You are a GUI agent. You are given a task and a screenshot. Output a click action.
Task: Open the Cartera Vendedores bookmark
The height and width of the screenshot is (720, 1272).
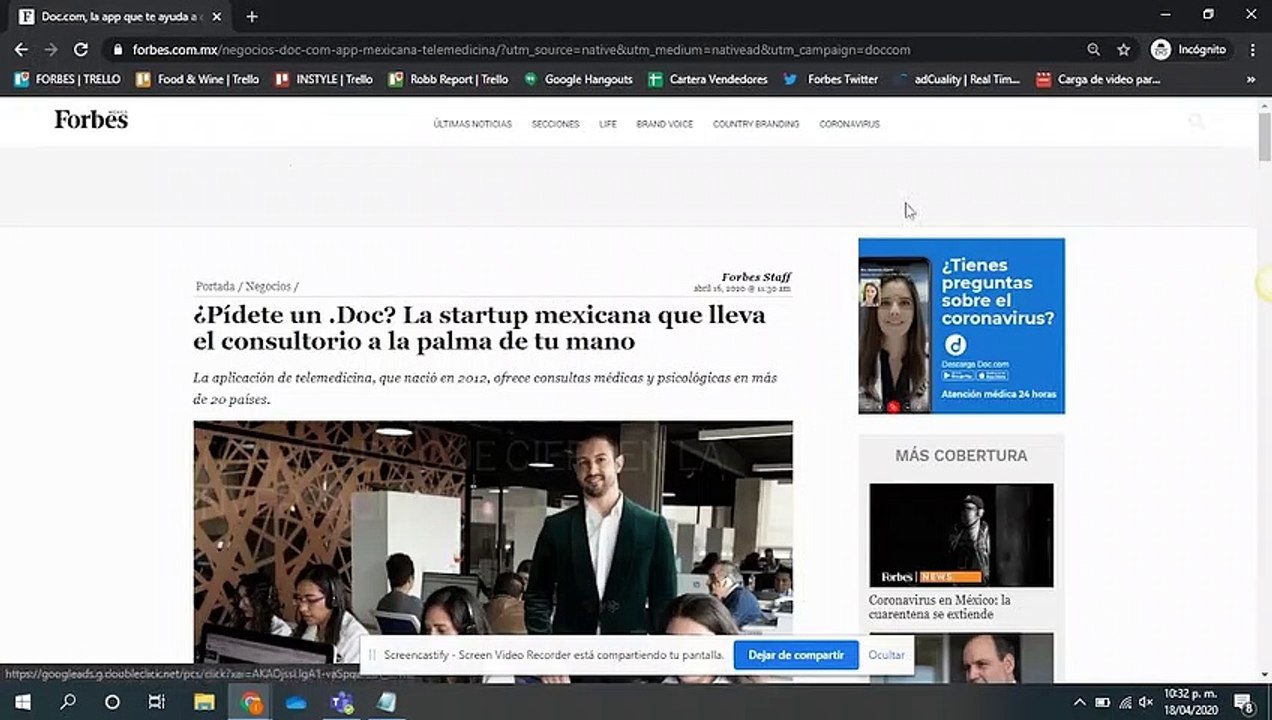(x=708, y=79)
